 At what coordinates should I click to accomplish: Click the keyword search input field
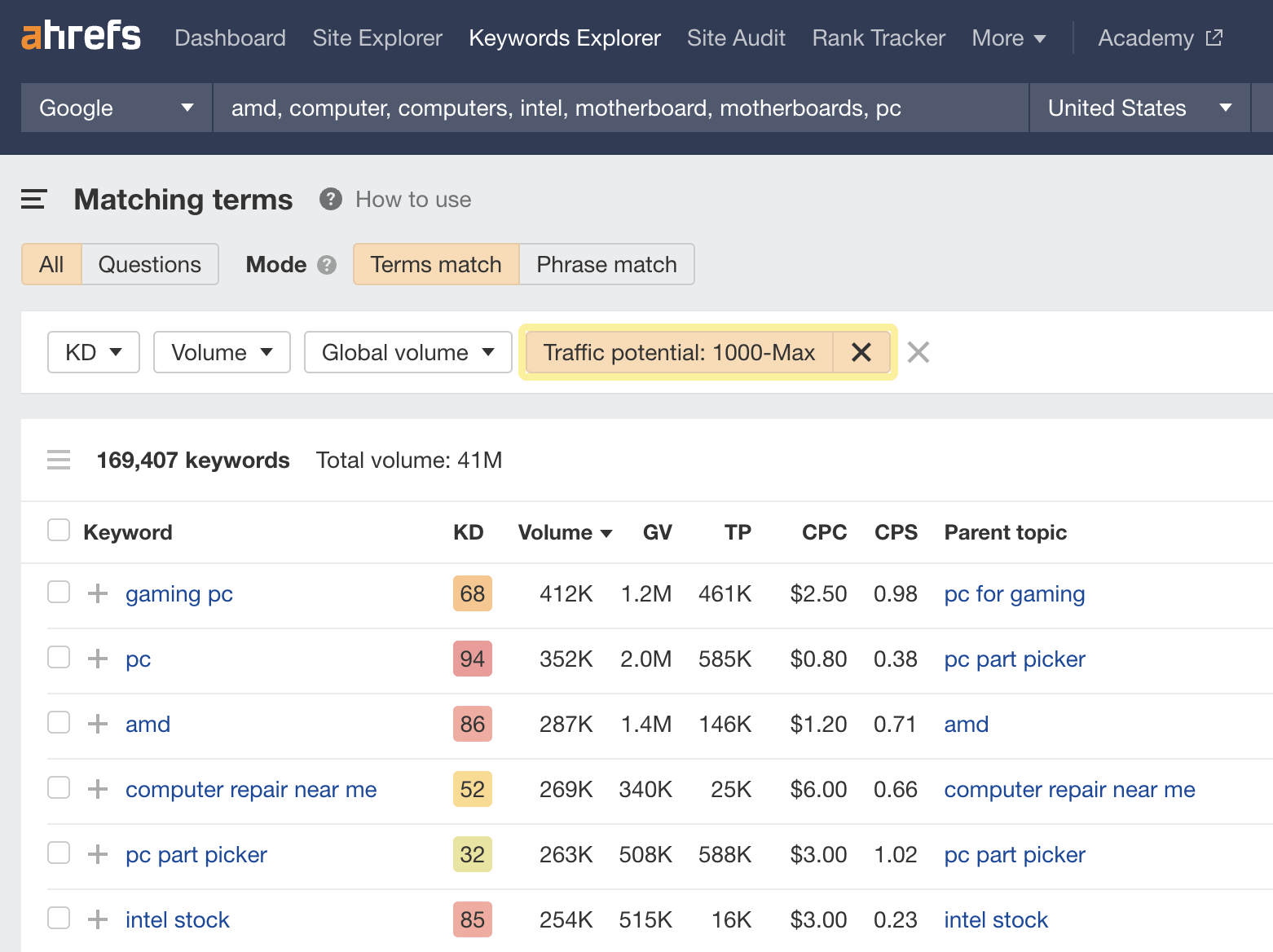(619, 107)
